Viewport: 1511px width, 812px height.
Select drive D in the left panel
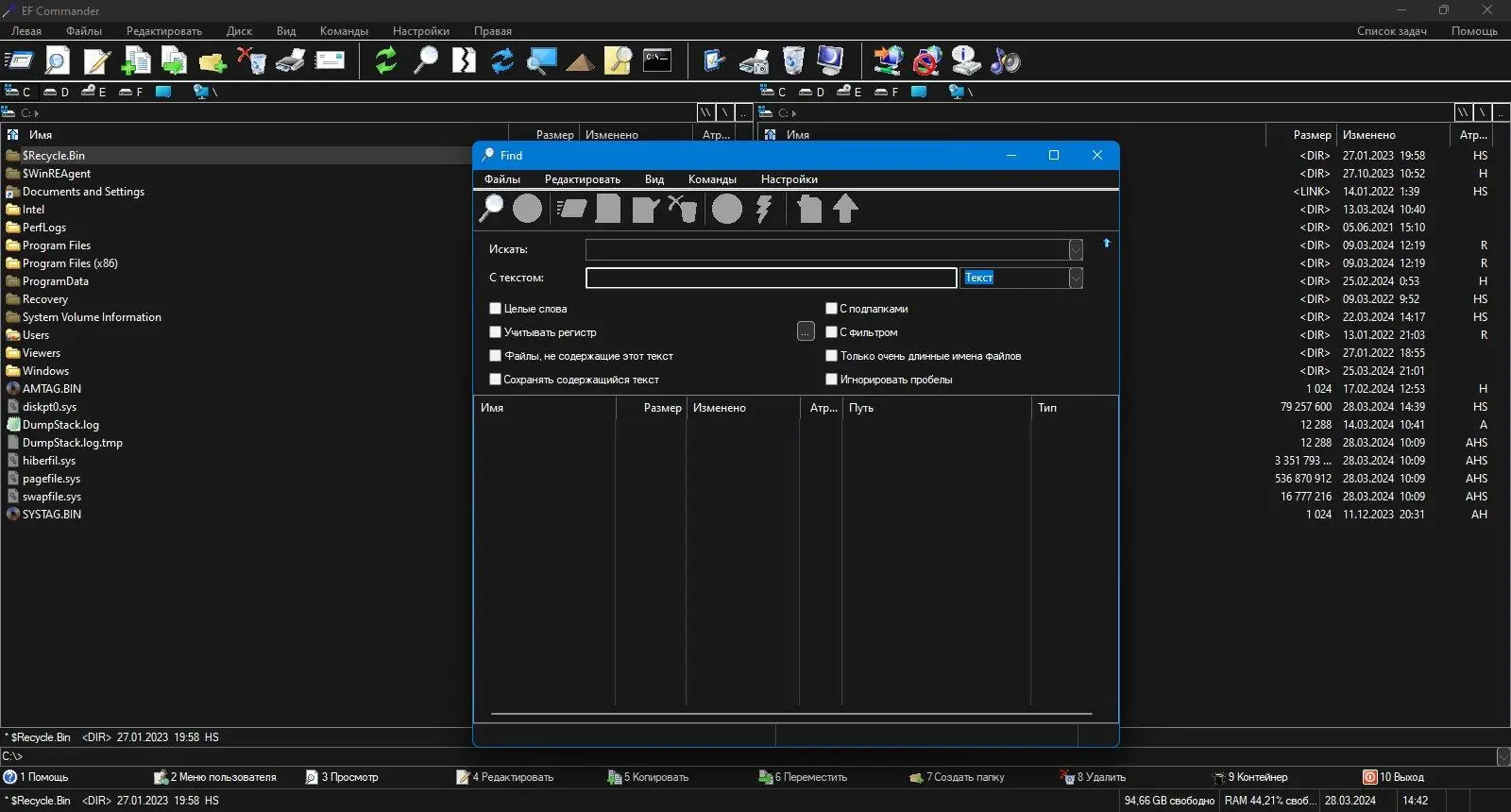tap(57, 92)
